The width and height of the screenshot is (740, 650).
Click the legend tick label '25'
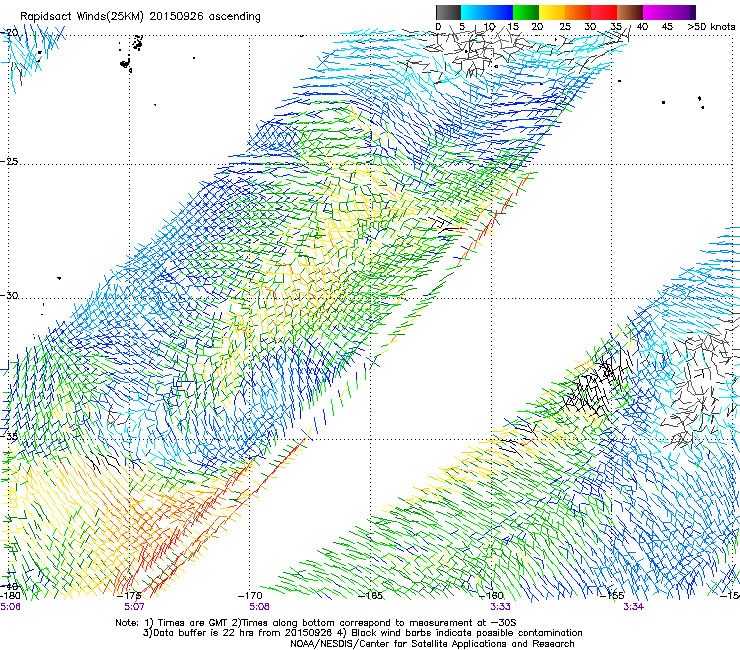[565, 27]
